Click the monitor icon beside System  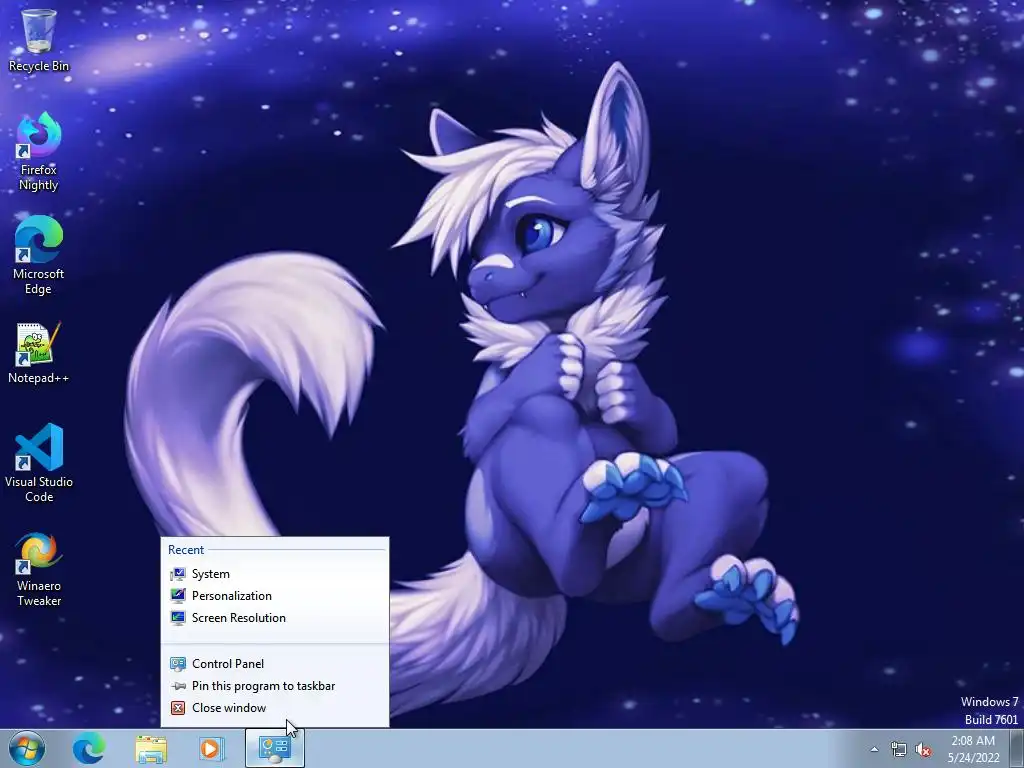(178, 574)
